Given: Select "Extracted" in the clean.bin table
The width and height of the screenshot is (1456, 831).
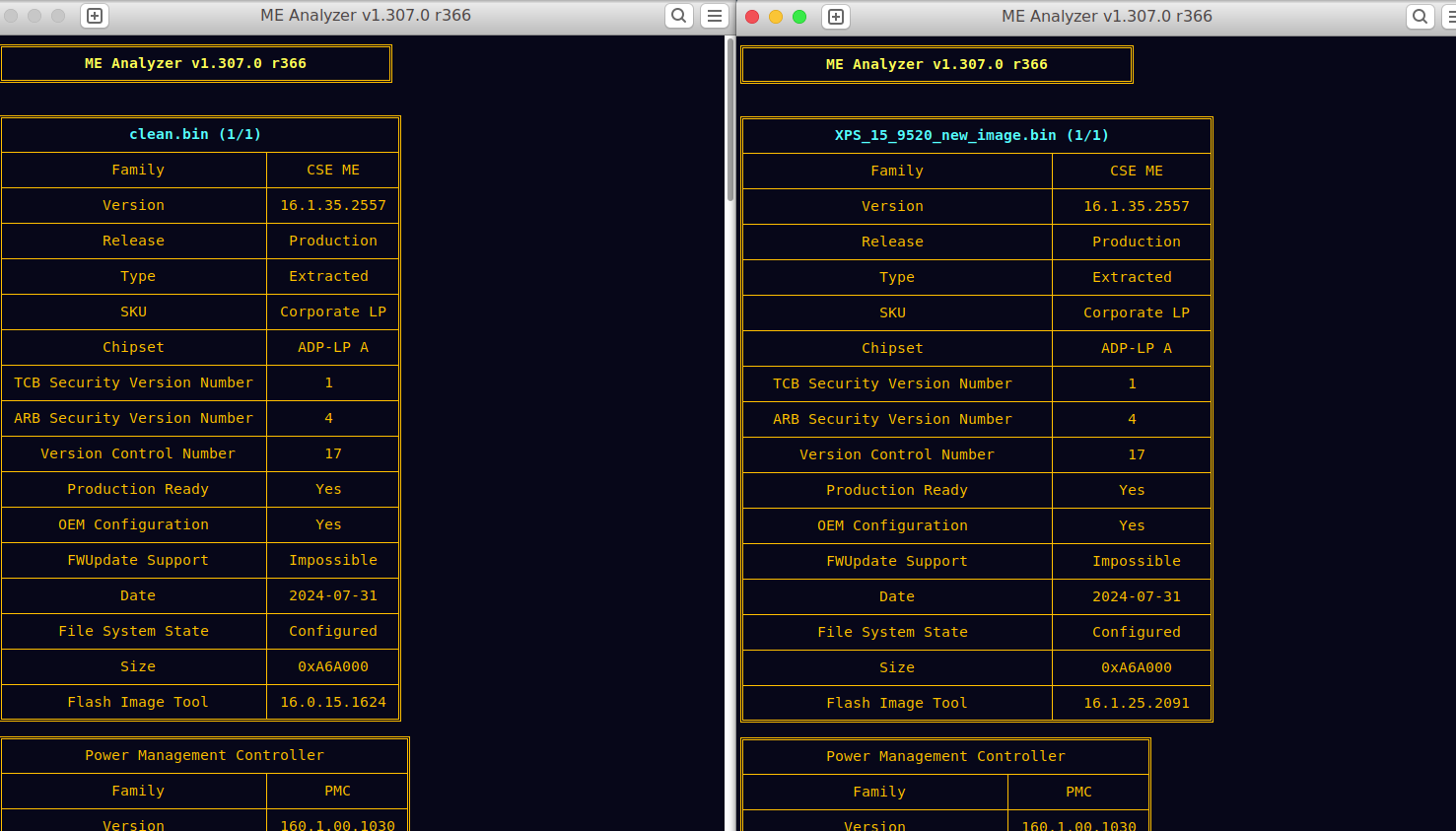Looking at the screenshot, I should (x=328, y=276).
